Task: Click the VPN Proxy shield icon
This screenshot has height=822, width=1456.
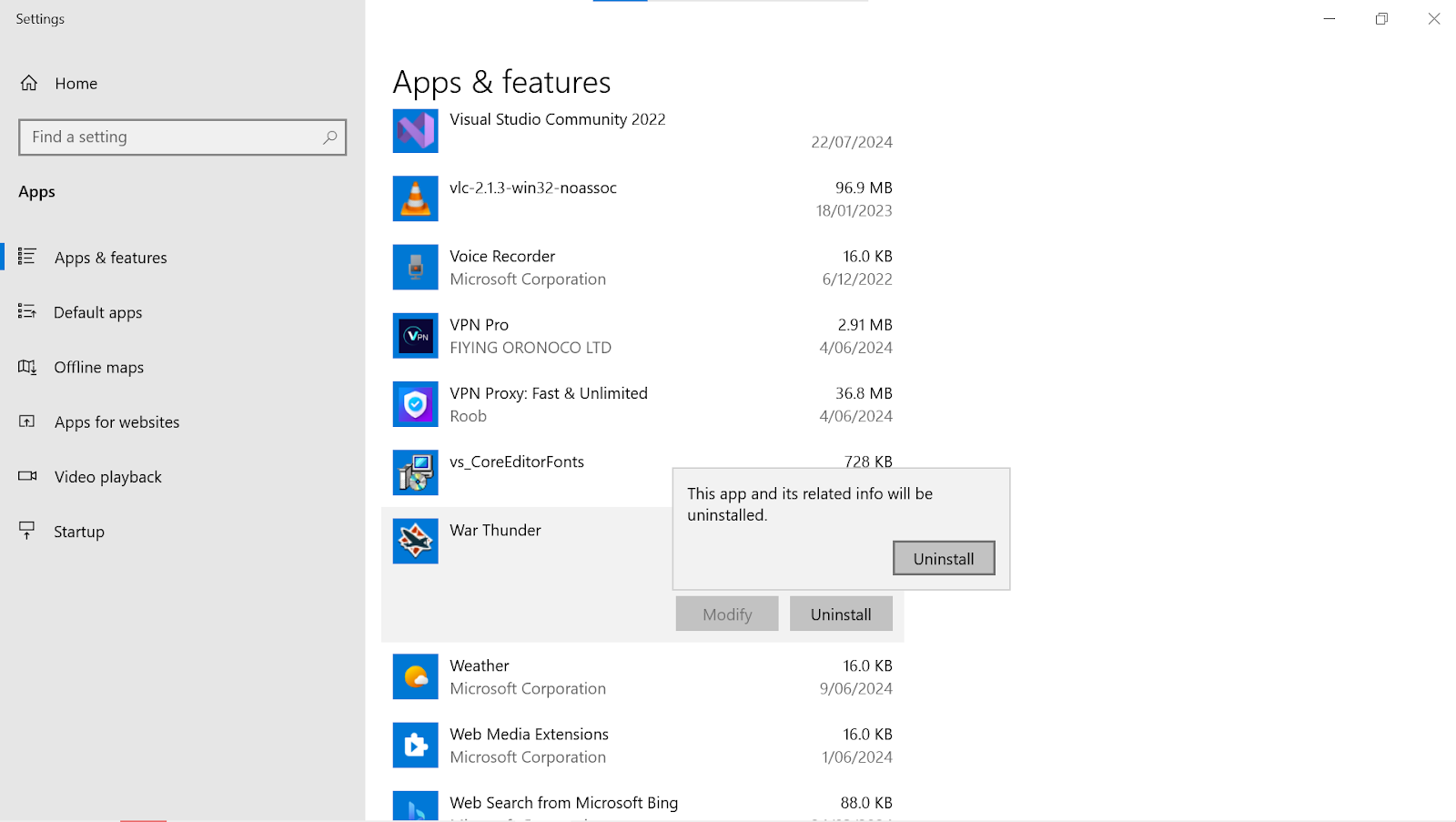Action: click(x=416, y=404)
